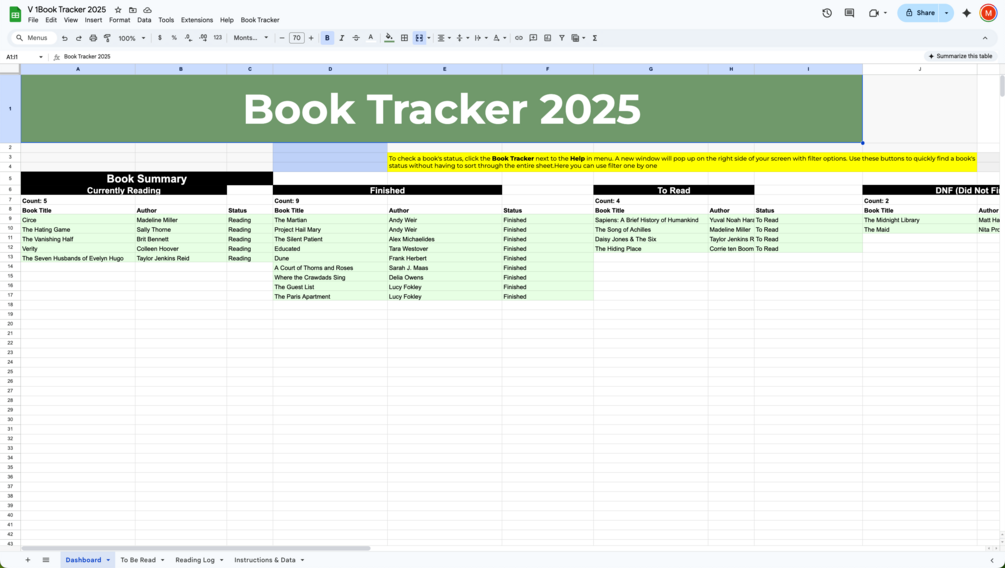The width and height of the screenshot is (1005, 568).
Task: Open the Google account avatar M
Action: click(988, 13)
